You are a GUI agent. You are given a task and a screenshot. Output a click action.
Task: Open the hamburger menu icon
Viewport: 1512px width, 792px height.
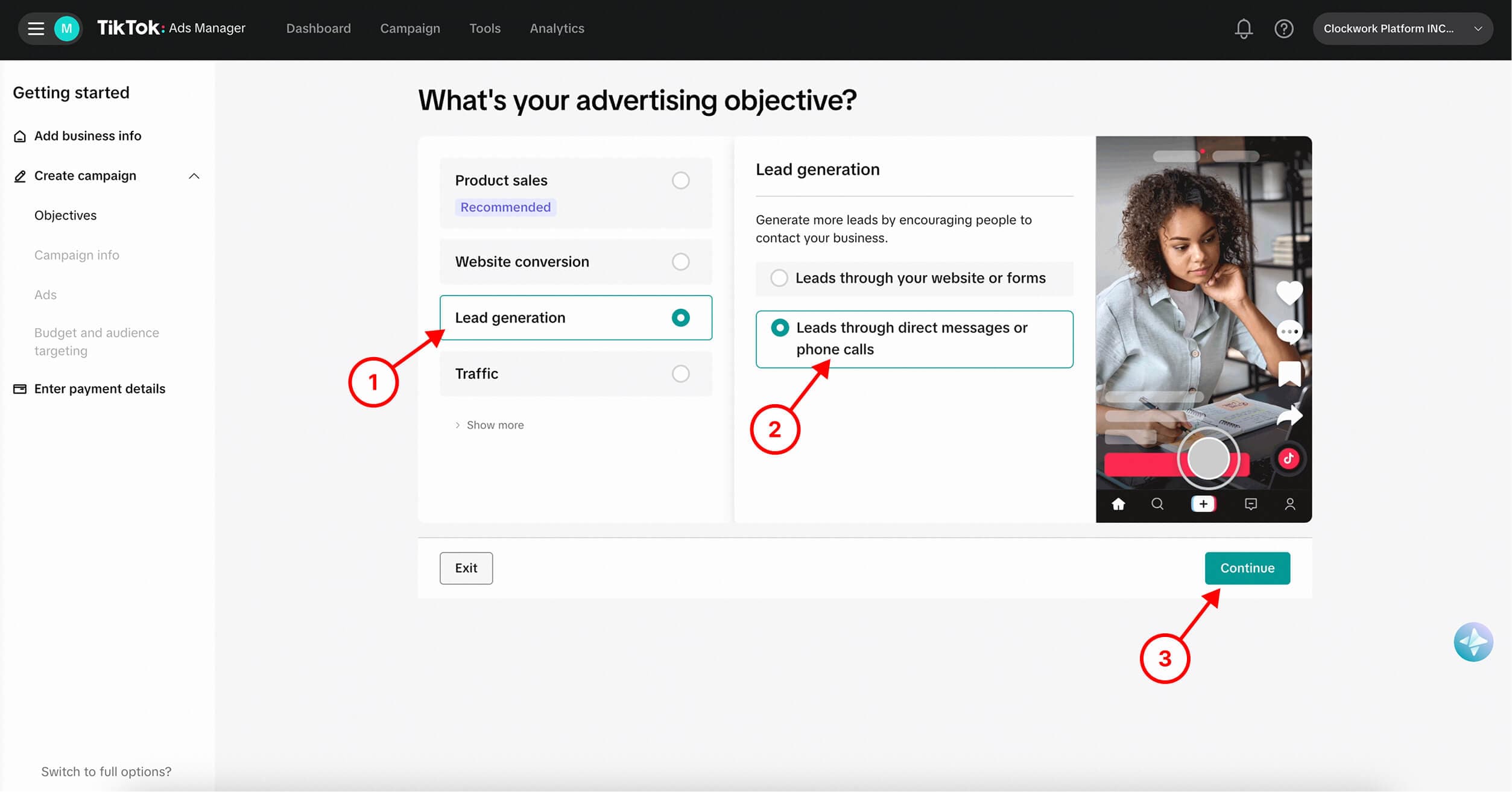click(36, 28)
